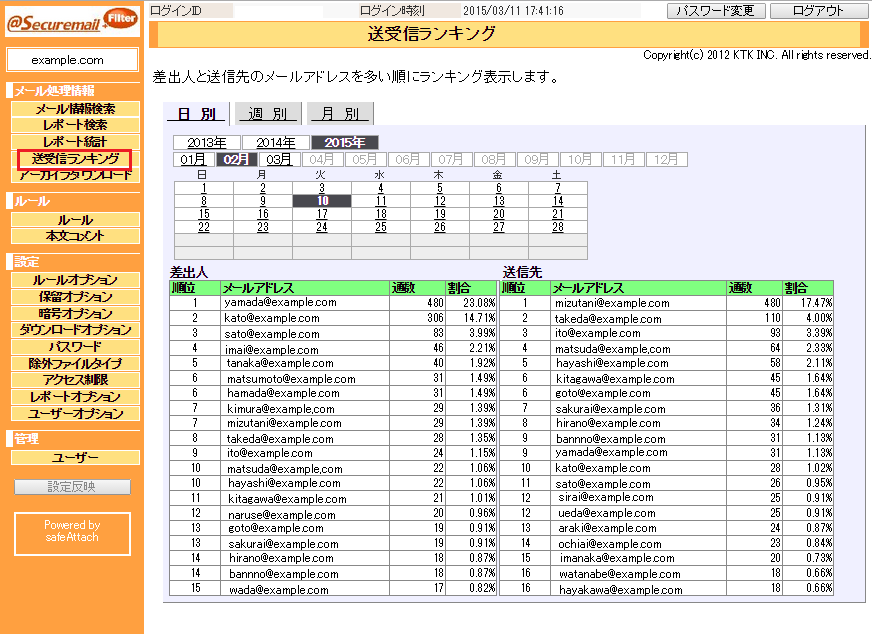
Task: Click recipient takeda@example.com in 送信先 table
Action: [608, 319]
